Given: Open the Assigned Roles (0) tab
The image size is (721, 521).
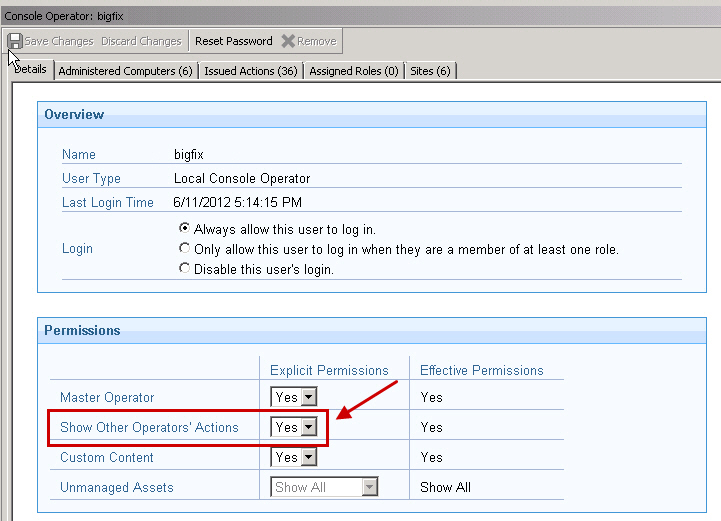Looking at the screenshot, I should 354,71.
